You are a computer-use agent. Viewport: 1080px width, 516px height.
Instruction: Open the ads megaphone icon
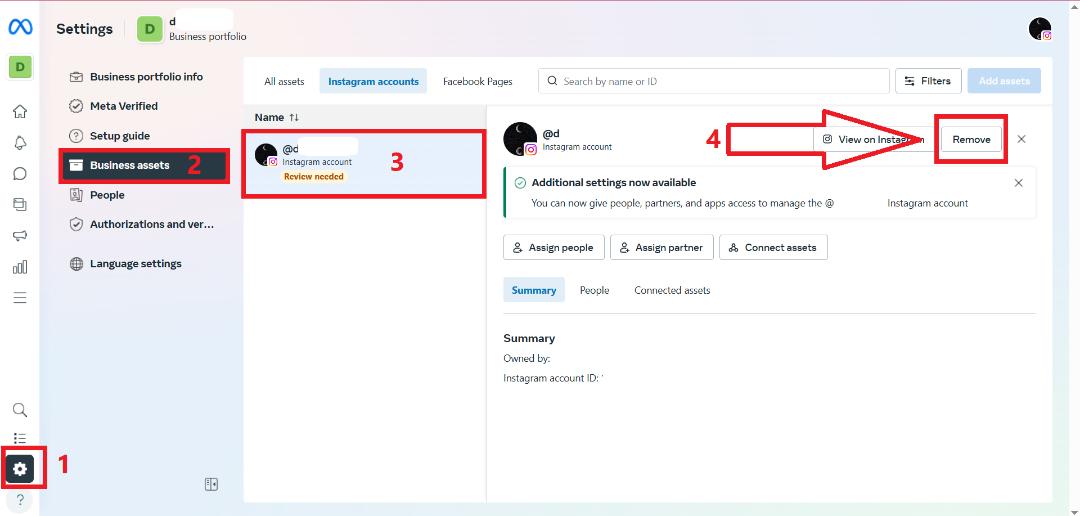[x=20, y=236]
